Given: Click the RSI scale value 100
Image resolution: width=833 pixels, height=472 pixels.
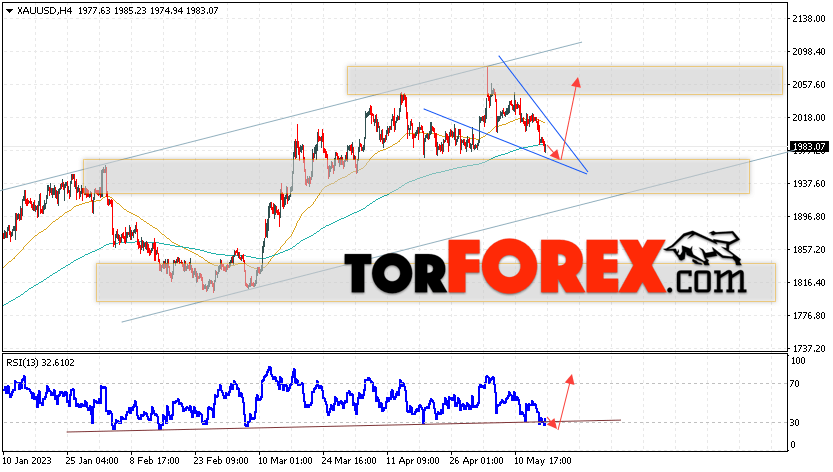Looking at the screenshot, I should tap(798, 361).
